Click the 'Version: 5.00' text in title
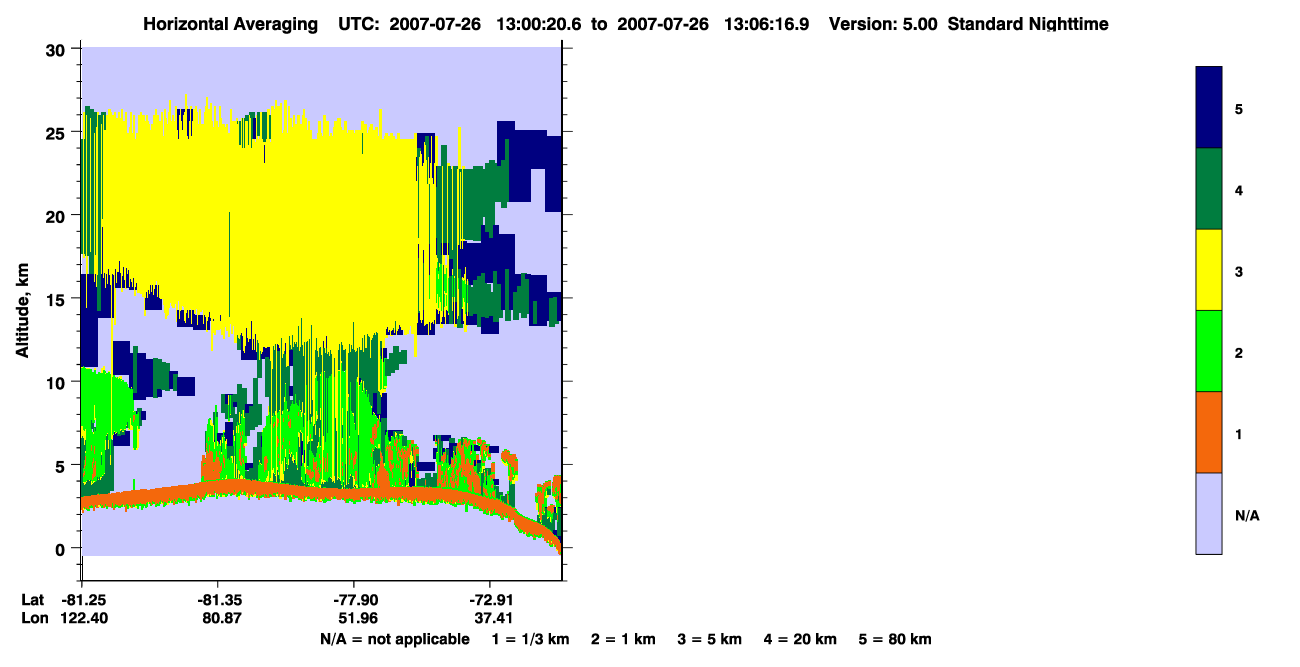The width and height of the screenshot is (1300, 667). (883, 24)
